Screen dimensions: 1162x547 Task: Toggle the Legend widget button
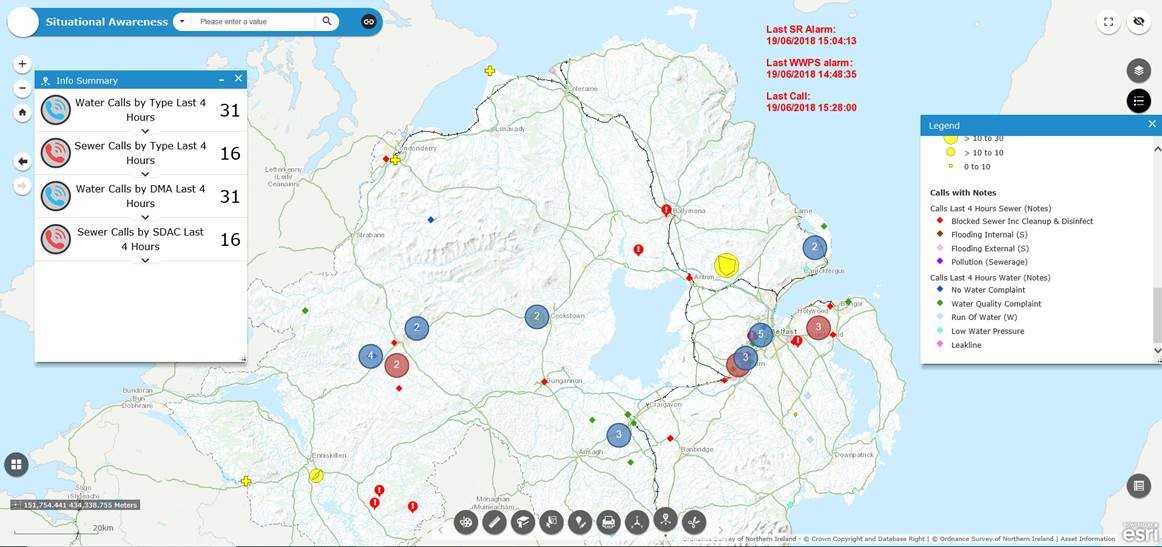pos(1138,100)
